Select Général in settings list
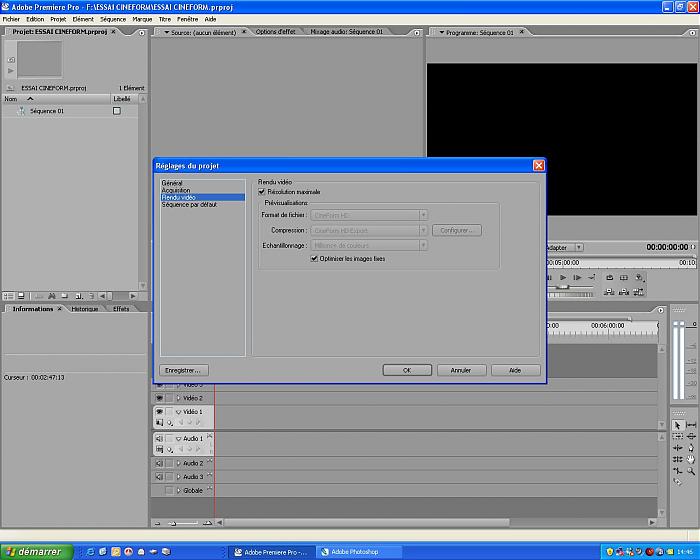This screenshot has width=700, height=560. coord(172,183)
